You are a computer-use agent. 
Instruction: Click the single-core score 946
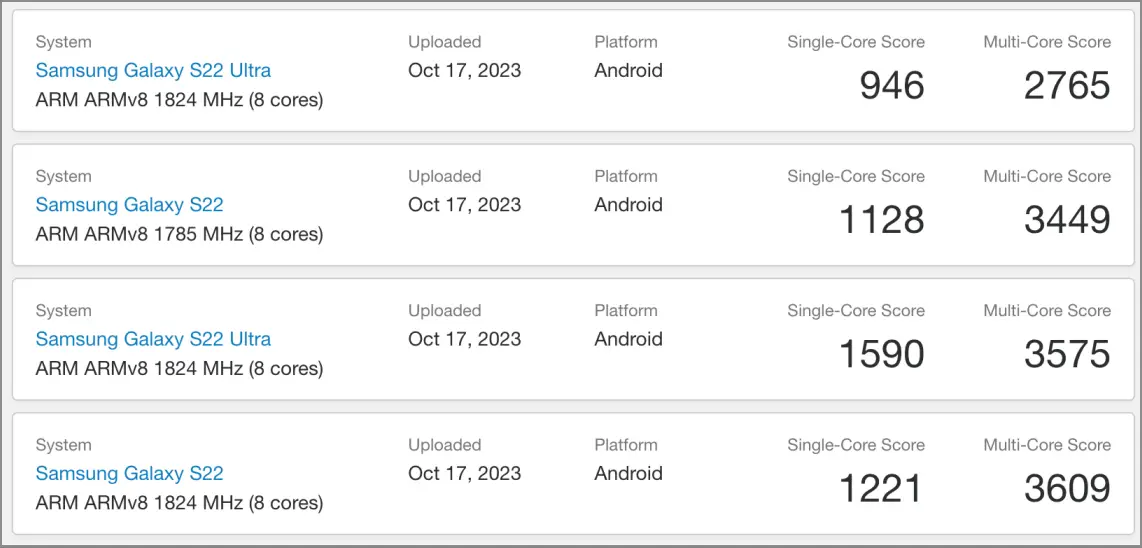891,86
